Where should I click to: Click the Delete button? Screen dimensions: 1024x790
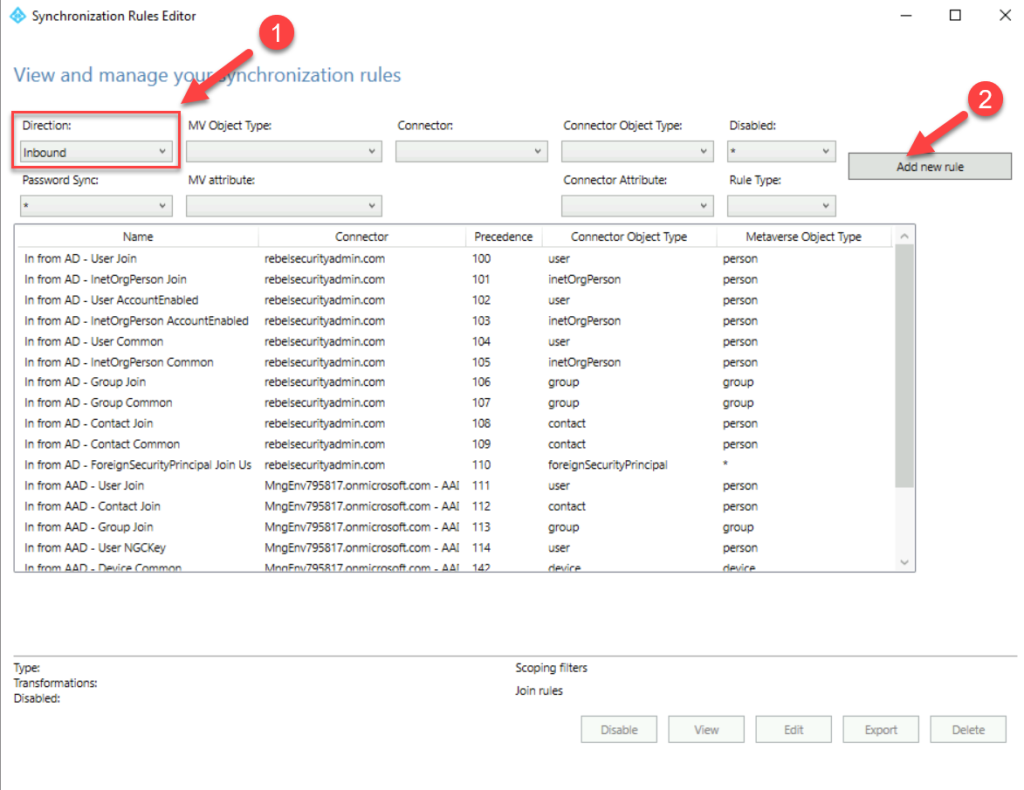967,729
